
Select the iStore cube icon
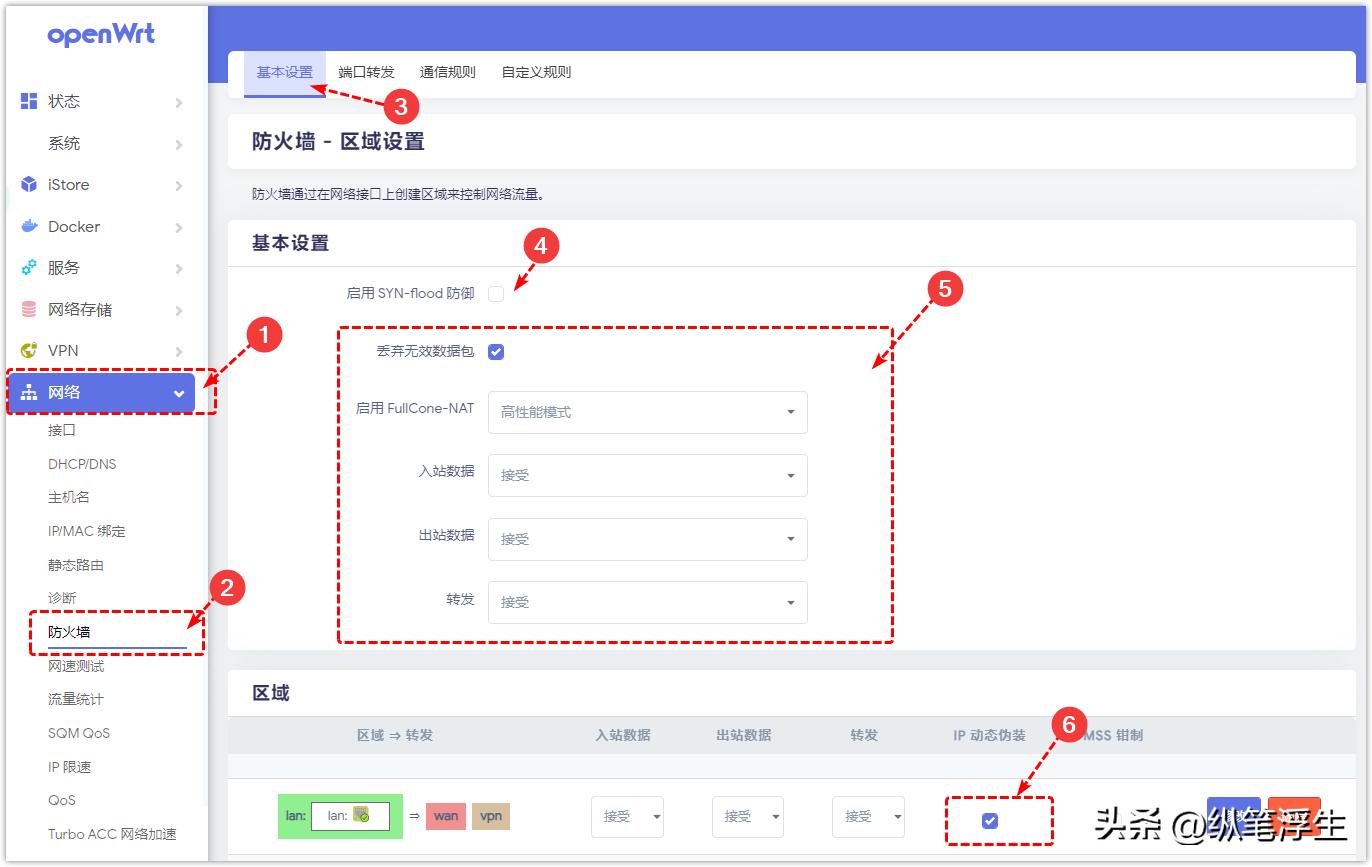point(27,184)
